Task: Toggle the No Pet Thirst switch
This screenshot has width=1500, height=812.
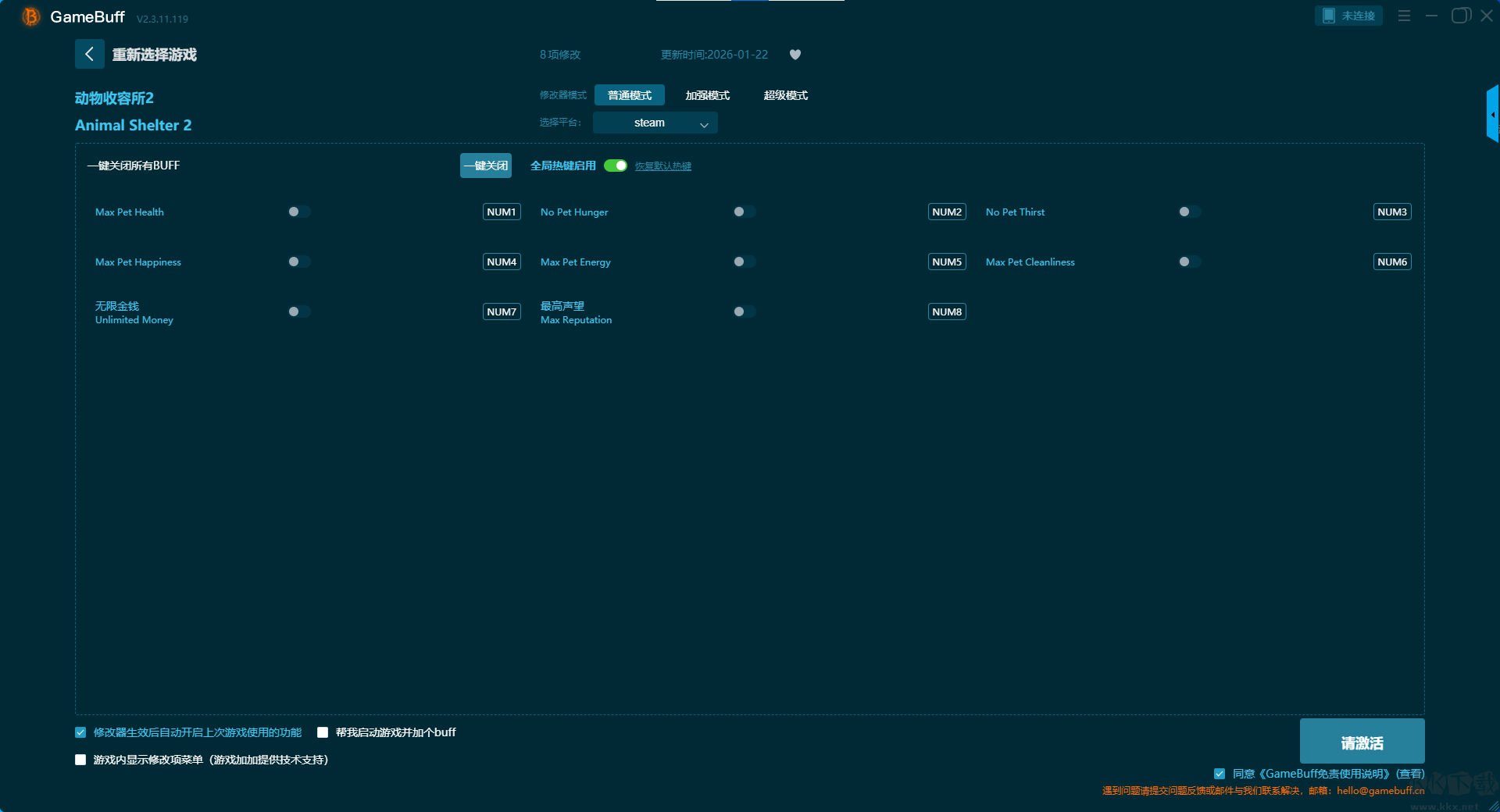Action: pos(1189,212)
